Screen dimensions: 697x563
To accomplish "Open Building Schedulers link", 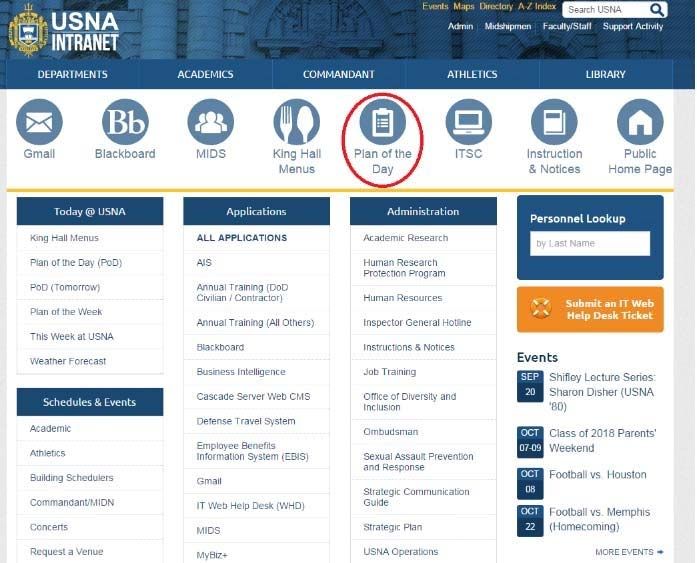I will pos(72,478).
